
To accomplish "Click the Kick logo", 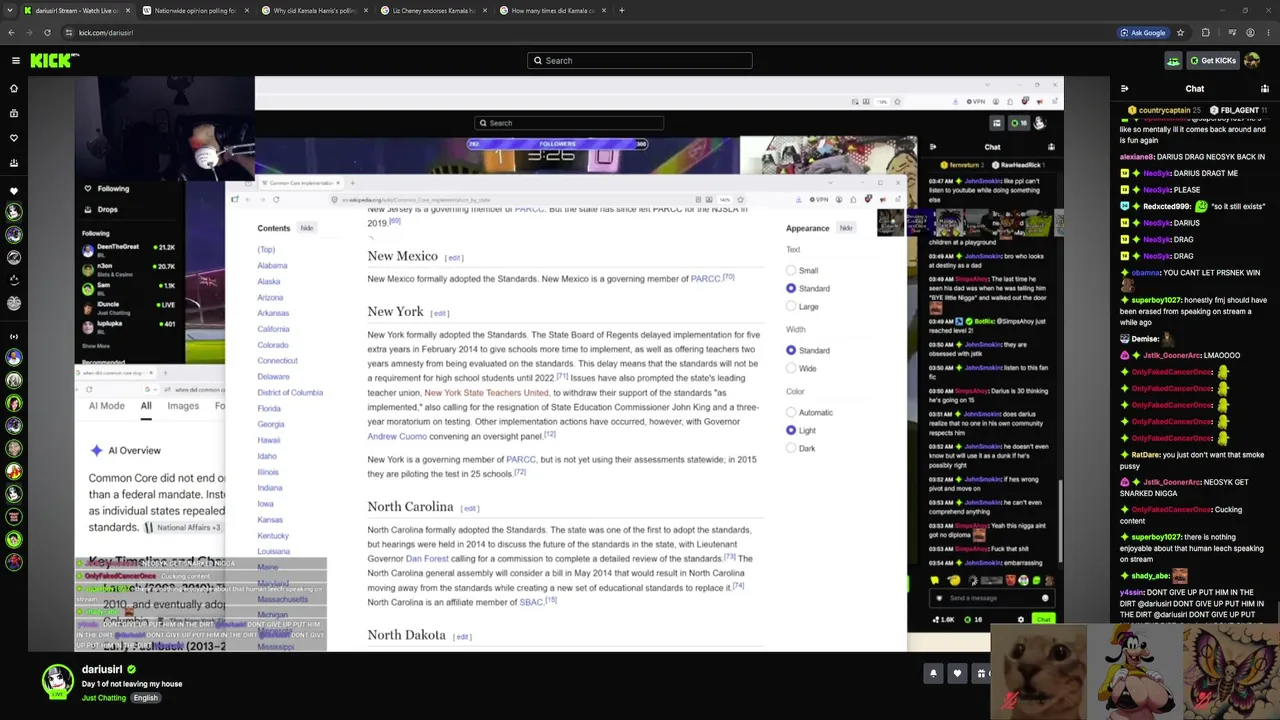I will pos(54,61).
